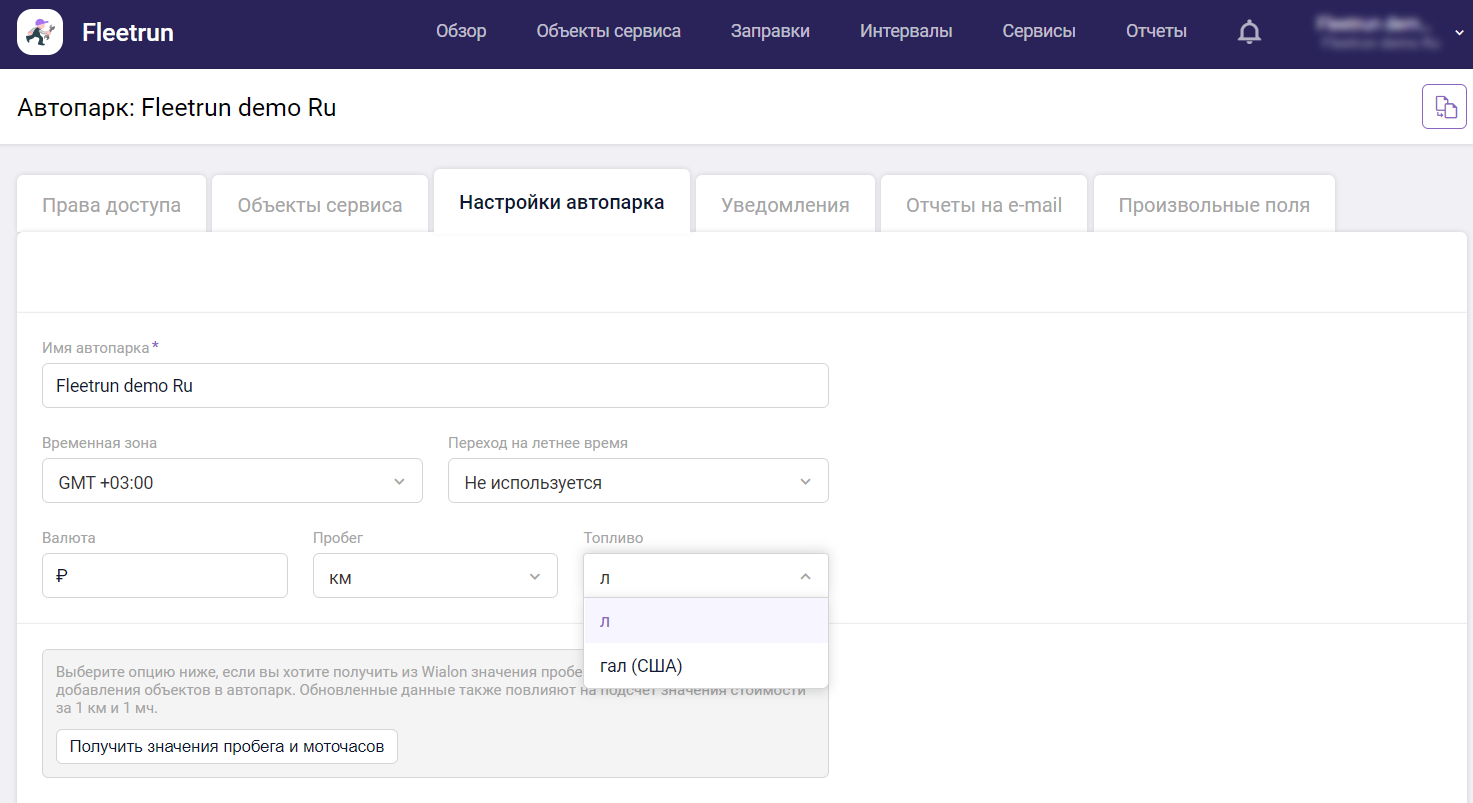
Task: Switch to the Права доступа tab
Action: pos(111,205)
